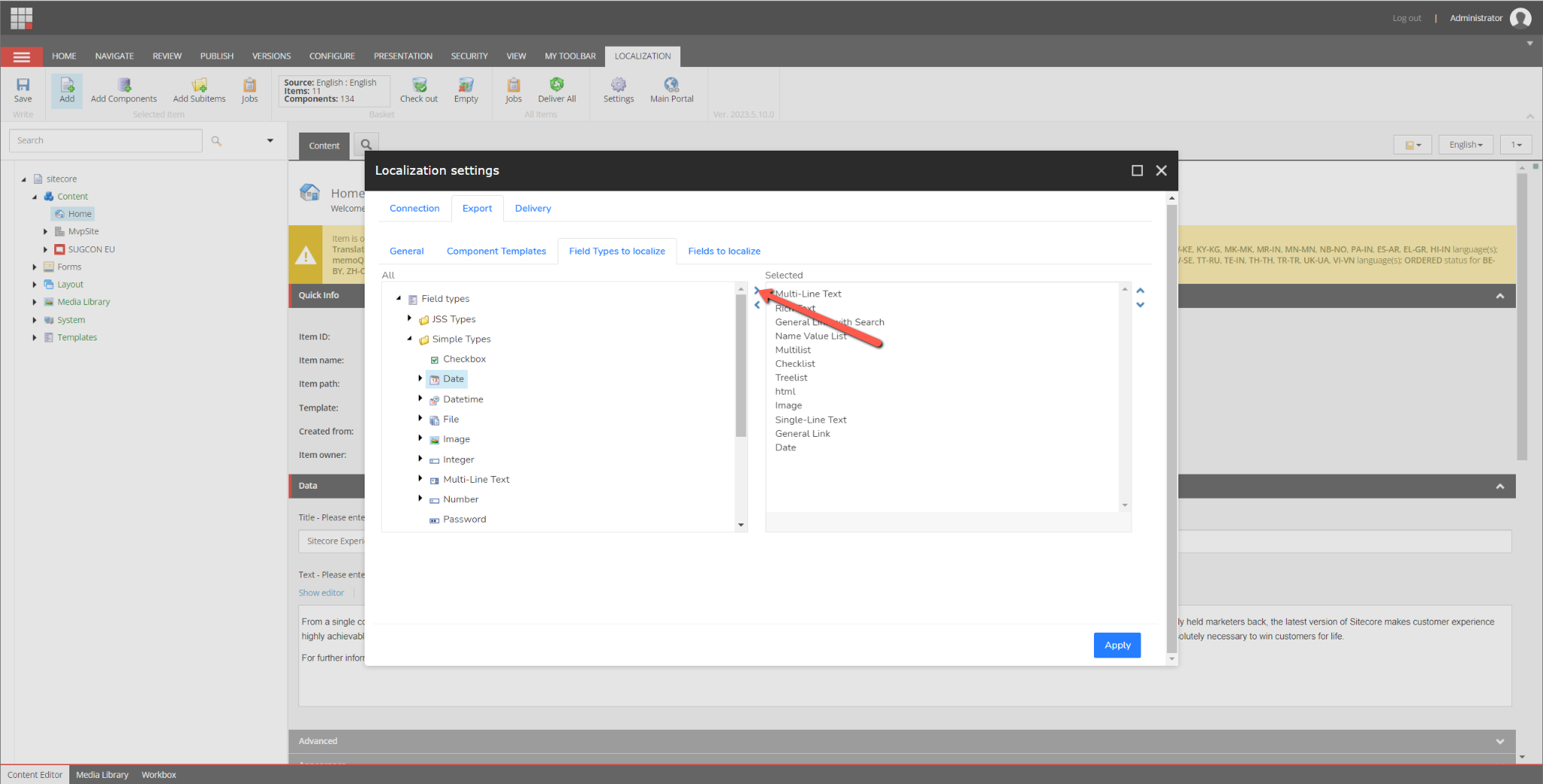Open the PUBLISH ribbon tab
This screenshot has width=1543, height=784.
pyautogui.click(x=217, y=56)
